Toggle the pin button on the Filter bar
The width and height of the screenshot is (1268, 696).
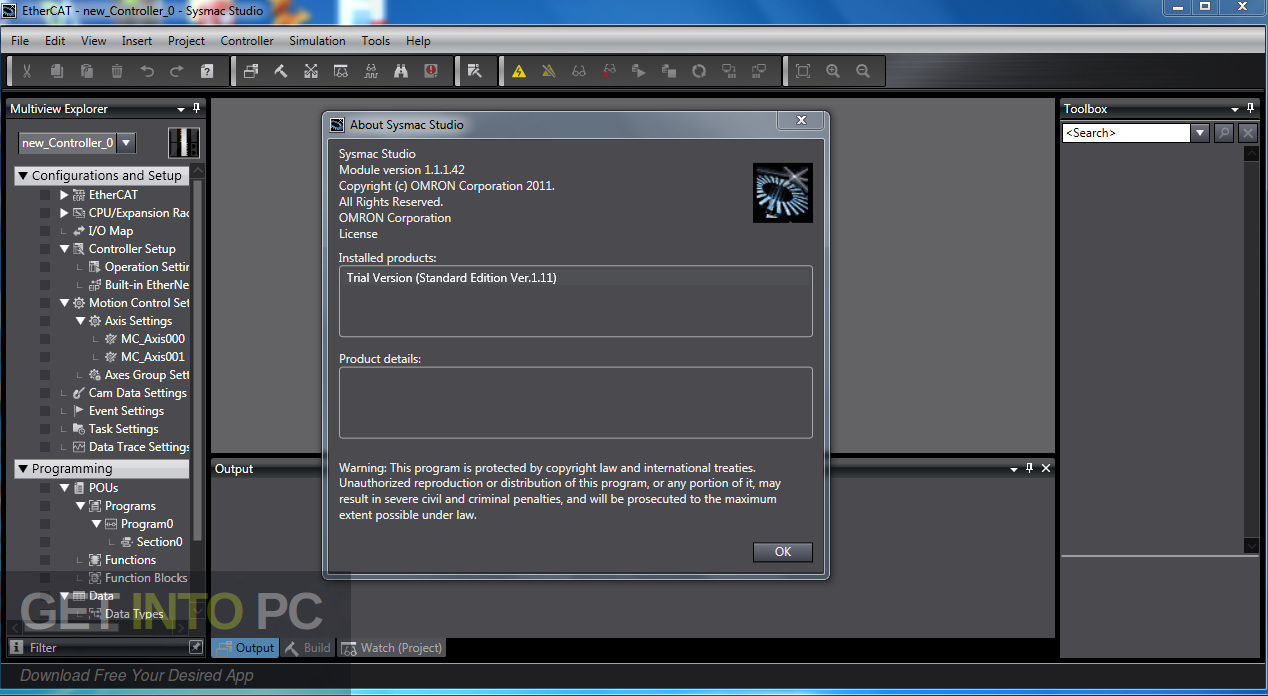196,647
